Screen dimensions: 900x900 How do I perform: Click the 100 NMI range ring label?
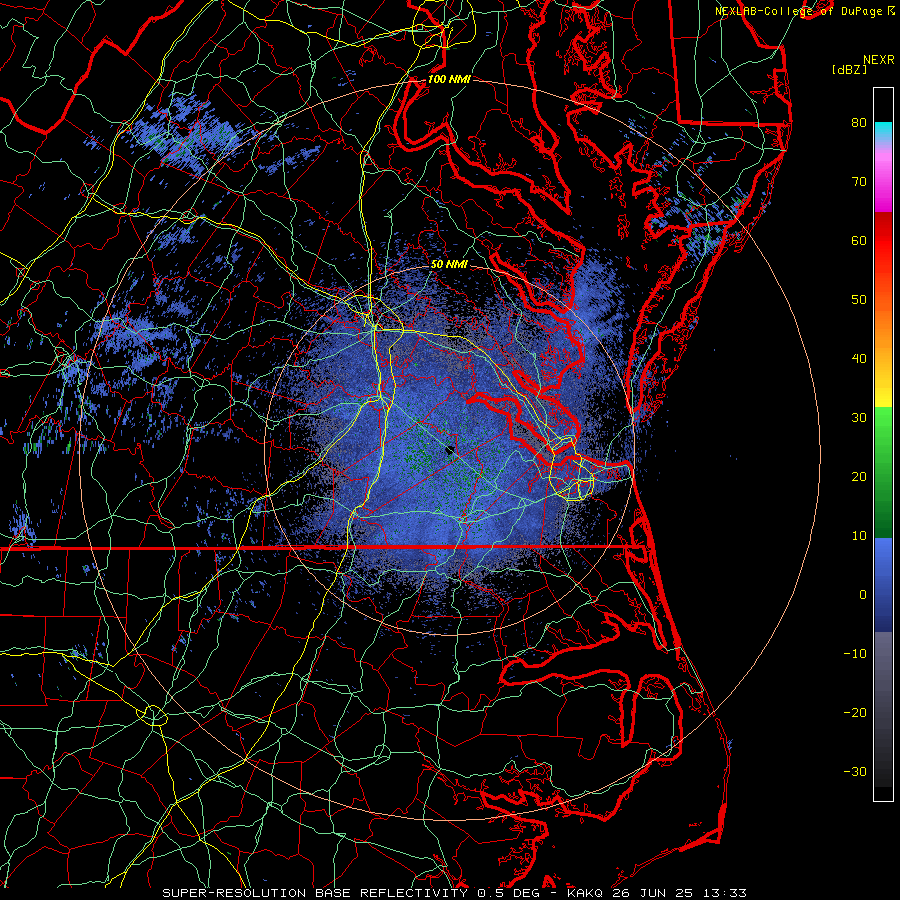point(449,79)
